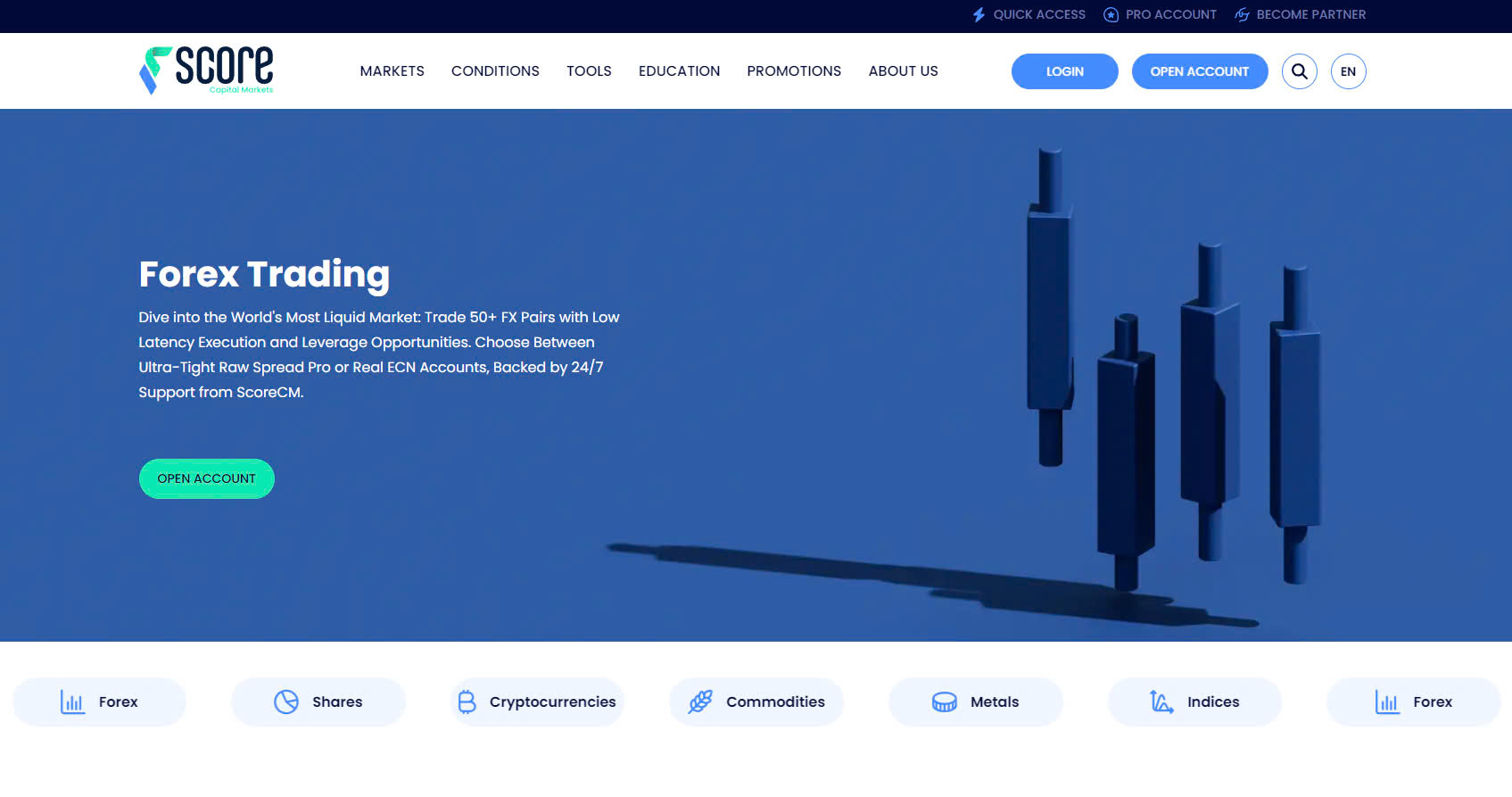Click the Forex Trading heading
Viewport: 1512px width, 797px height.
tap(264, 274)
